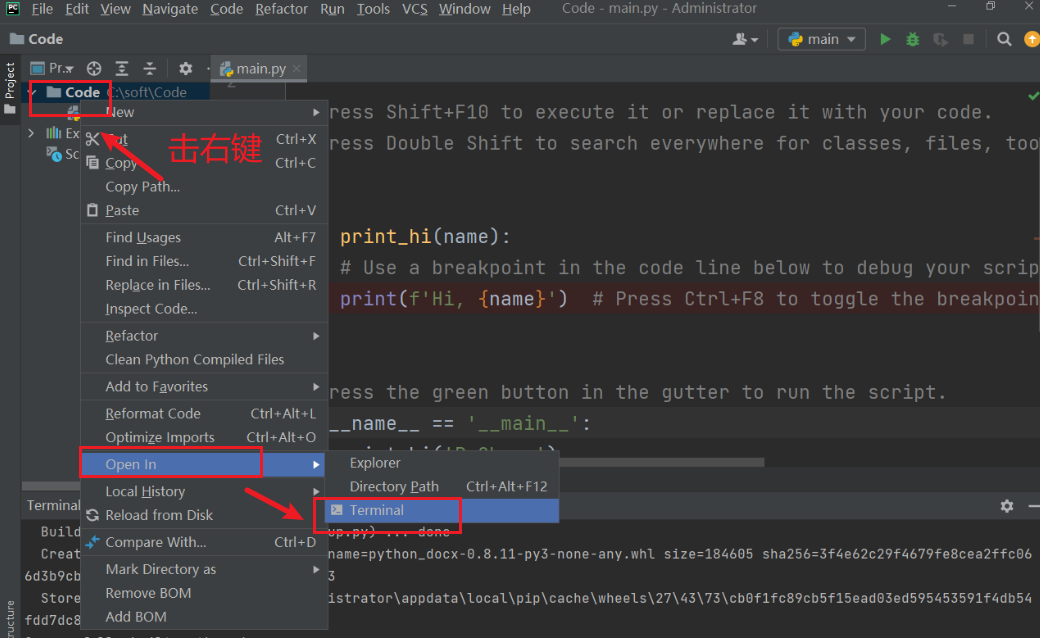Open the main run configuration dropdown
The height and width of the screenshot is (638, 1040).
click(822, 39)
